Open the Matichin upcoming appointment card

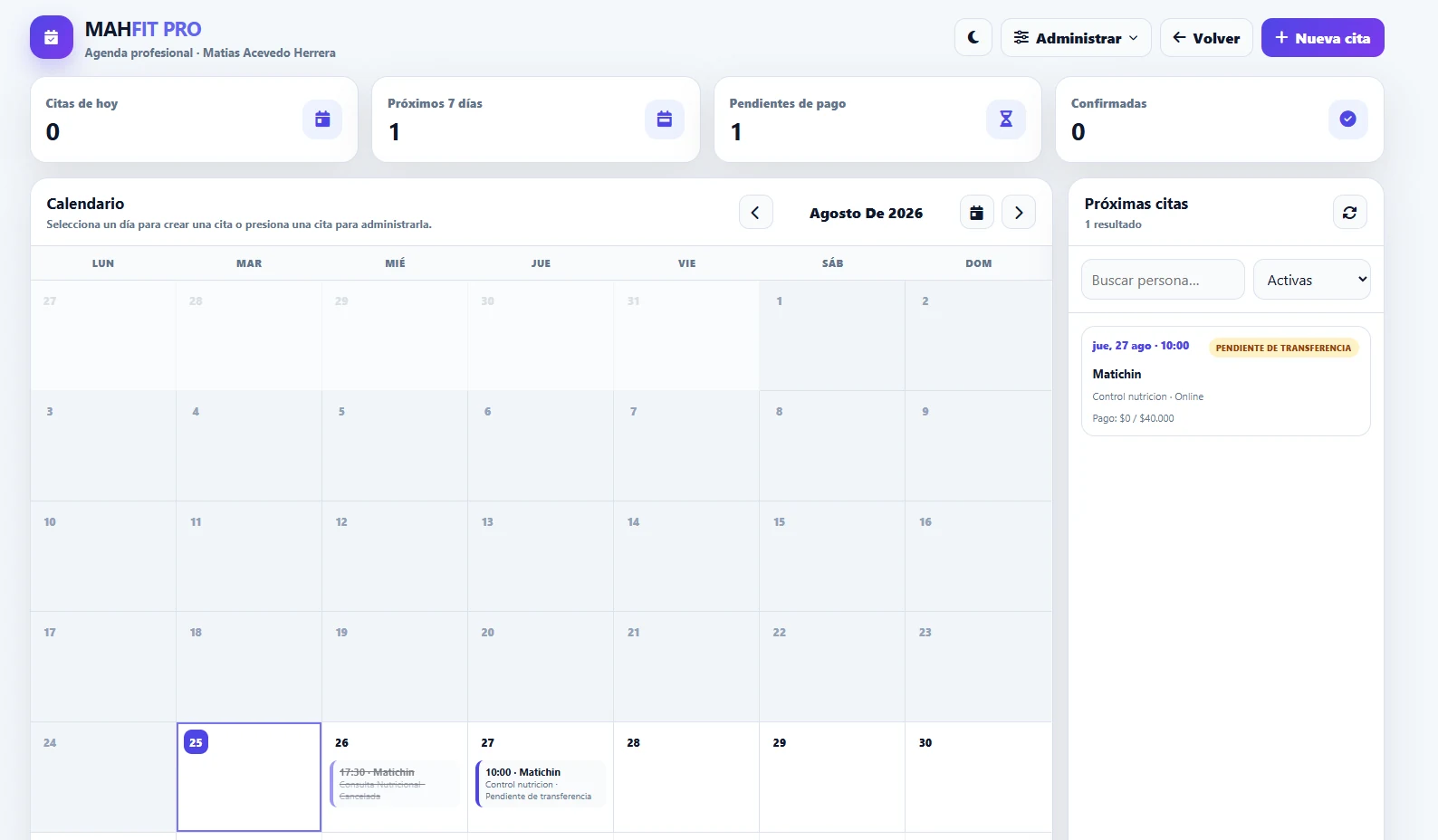point(1226,381)
